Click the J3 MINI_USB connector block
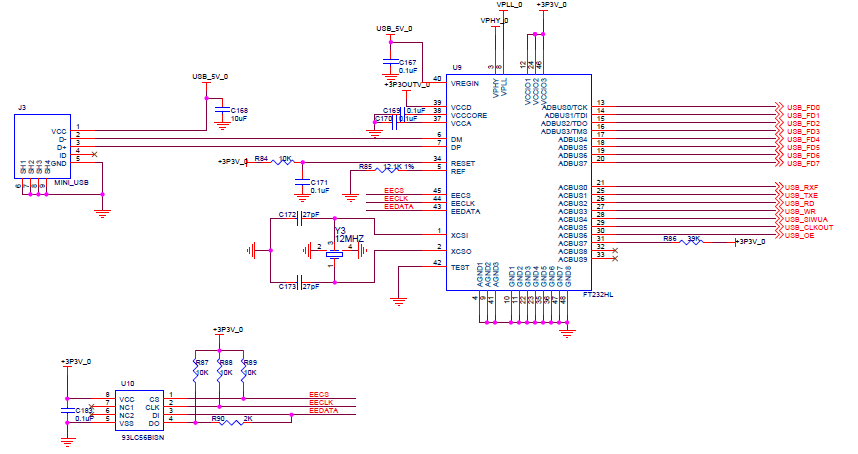Screen dimensions: 858x454 [42, 146]
